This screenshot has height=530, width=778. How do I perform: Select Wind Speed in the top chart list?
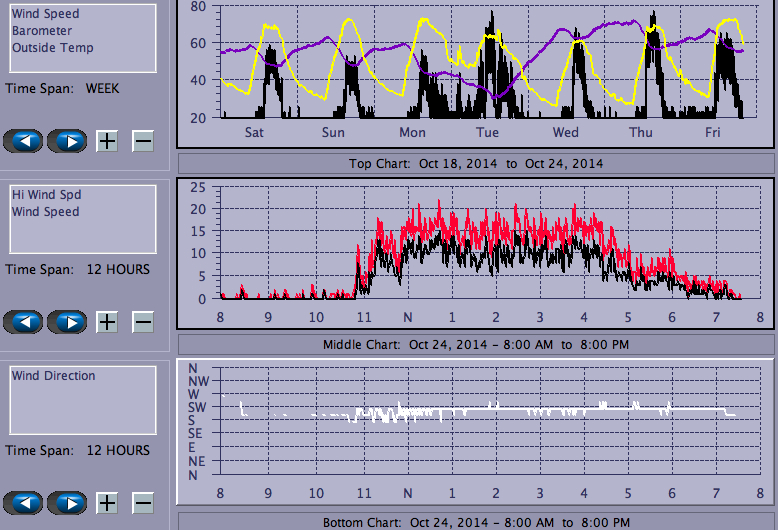coord(45,14)
